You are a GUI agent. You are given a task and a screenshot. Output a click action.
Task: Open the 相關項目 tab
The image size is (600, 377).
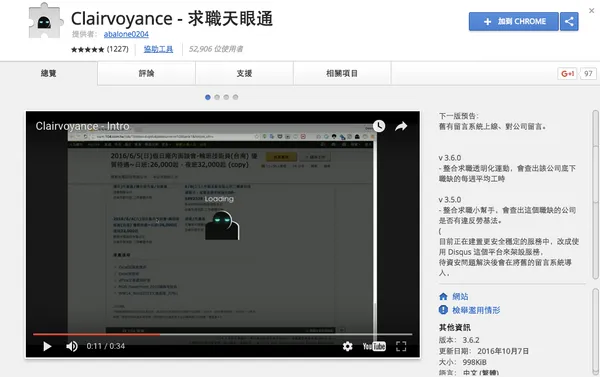coord(342,73)
